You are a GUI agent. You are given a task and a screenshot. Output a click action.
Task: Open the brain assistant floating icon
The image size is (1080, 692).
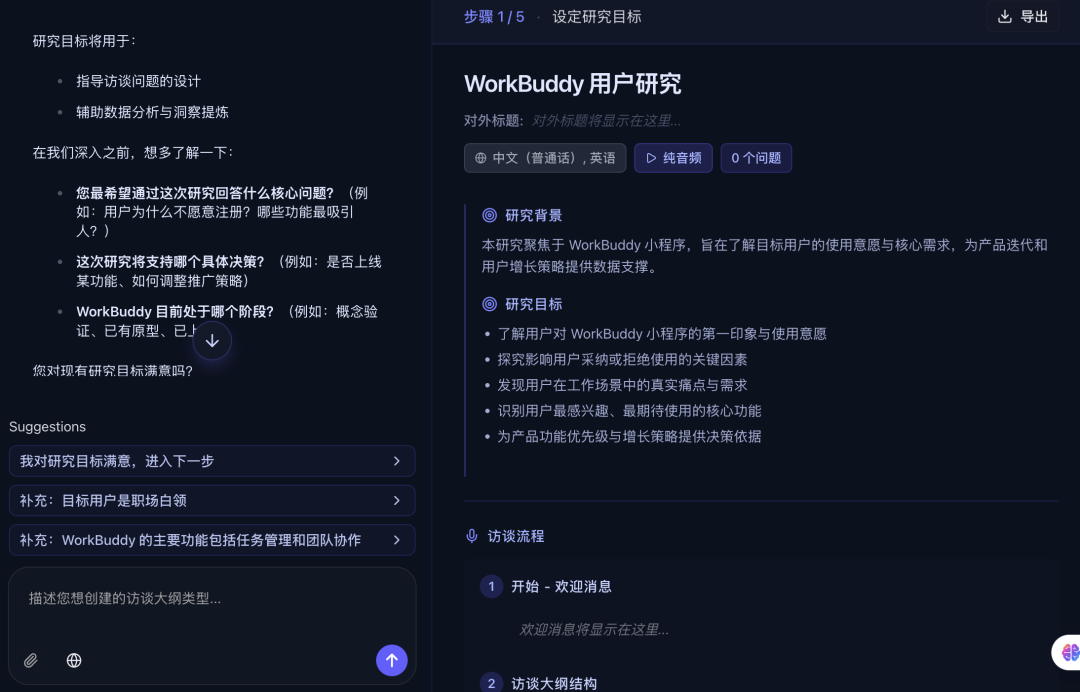coord(1069,652)
